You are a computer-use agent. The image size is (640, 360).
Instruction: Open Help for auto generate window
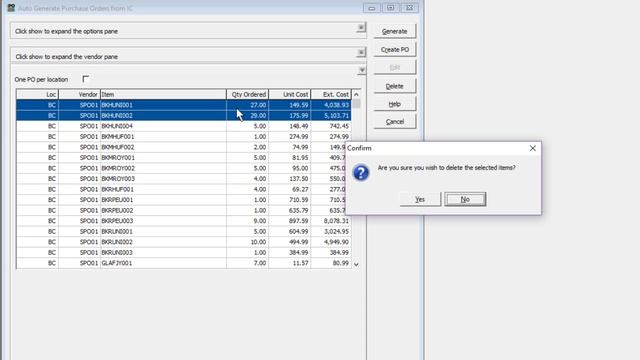click(394, 104)
